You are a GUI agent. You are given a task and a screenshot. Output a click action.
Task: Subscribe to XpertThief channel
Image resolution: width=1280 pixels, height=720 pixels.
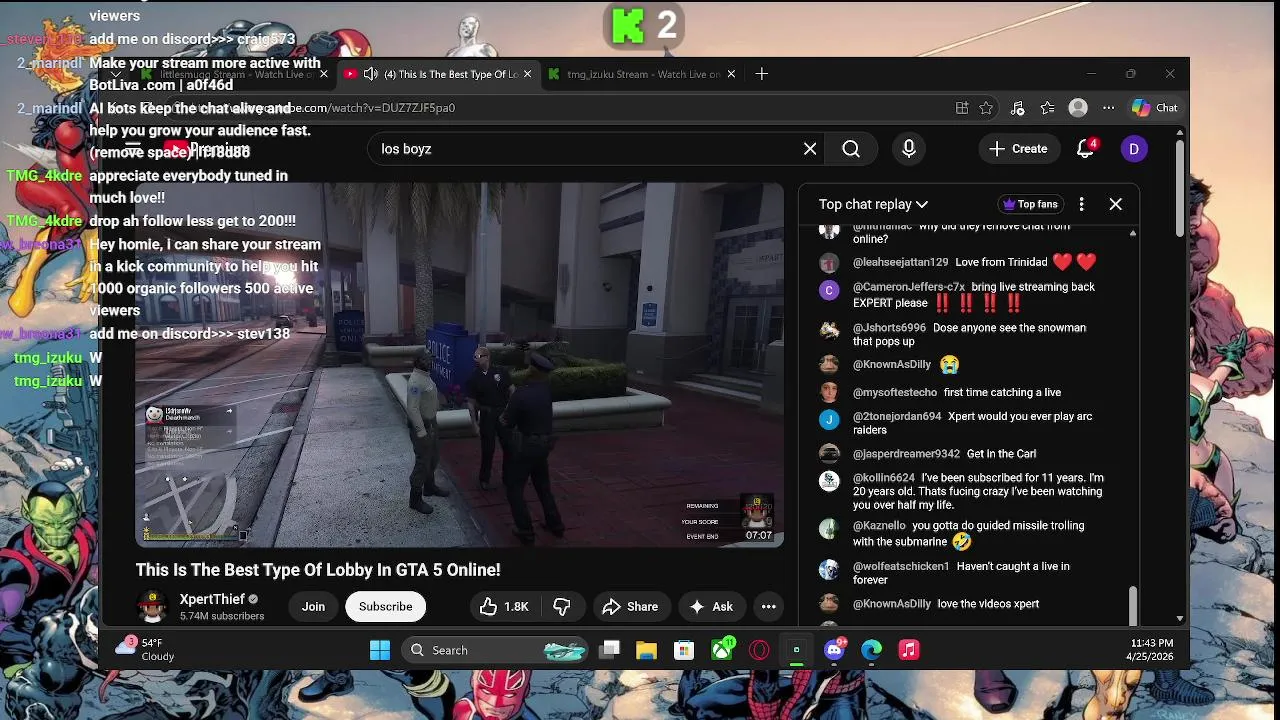pyautogui.click(x=385, y=607)
